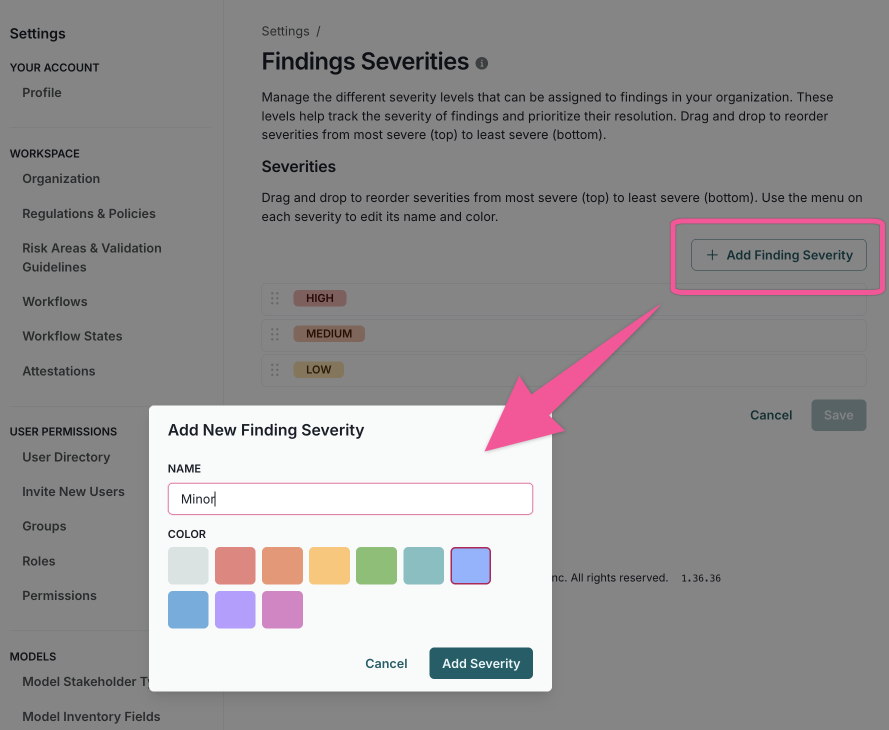Select the red color option
The height and width of the screenshot is (730, 889).
[235, 565]
